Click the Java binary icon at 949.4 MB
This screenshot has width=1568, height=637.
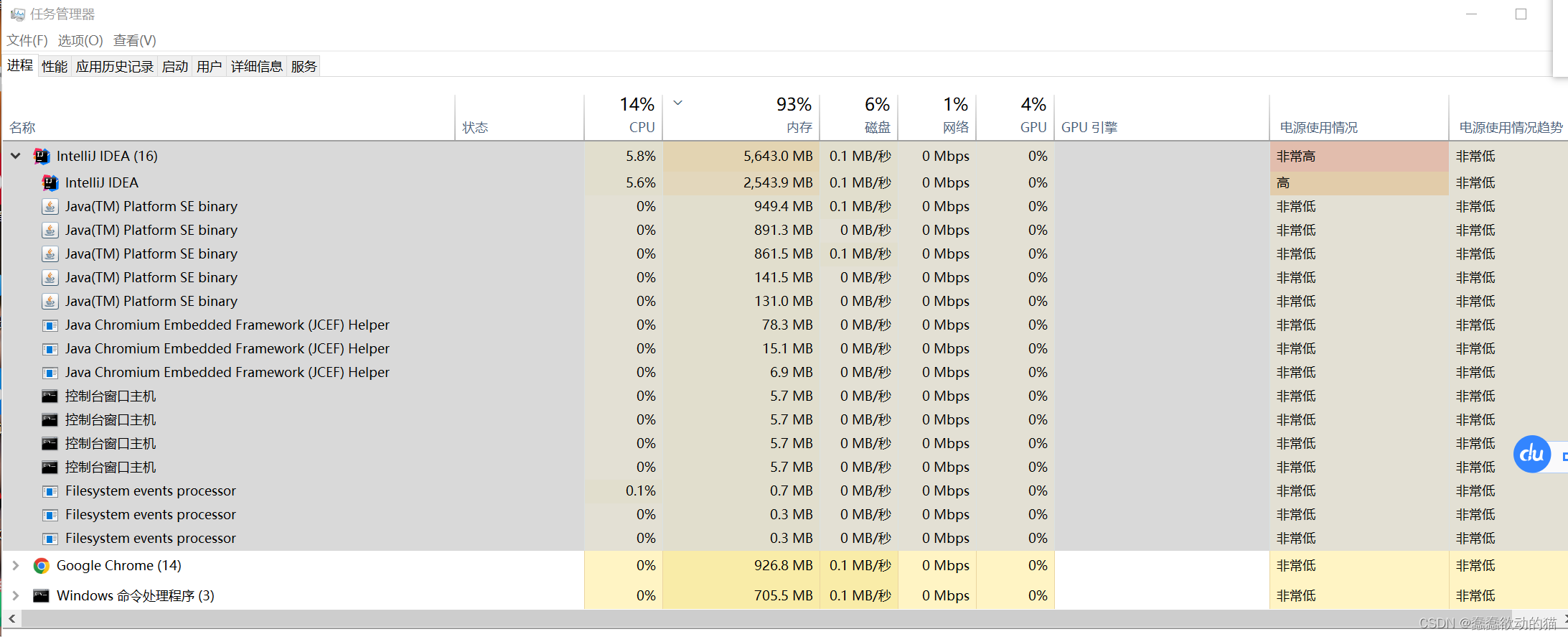[x=50, y=207]
